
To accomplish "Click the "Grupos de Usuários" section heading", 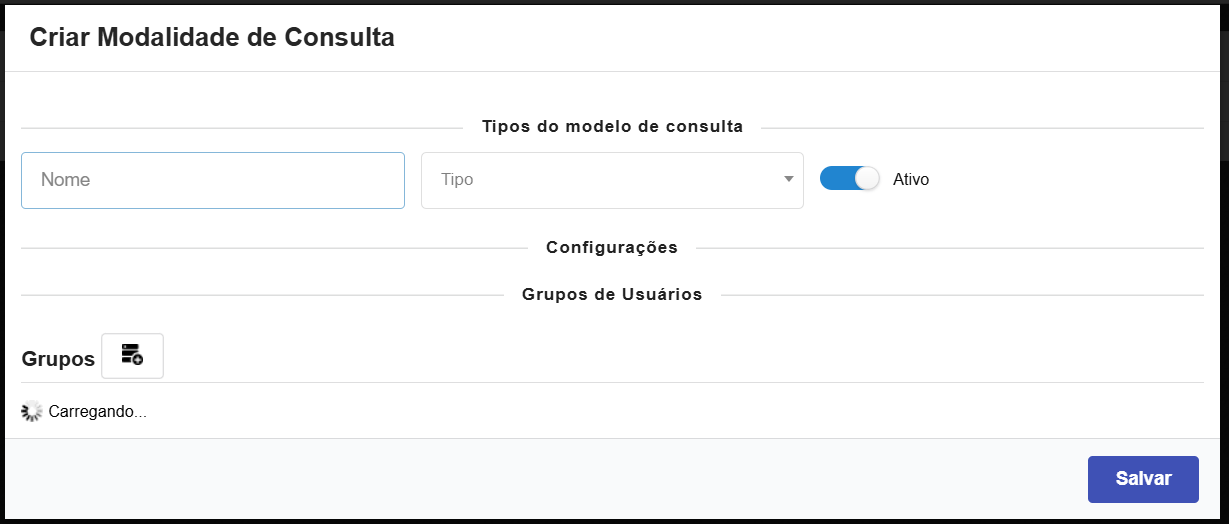I will [612, 295].
